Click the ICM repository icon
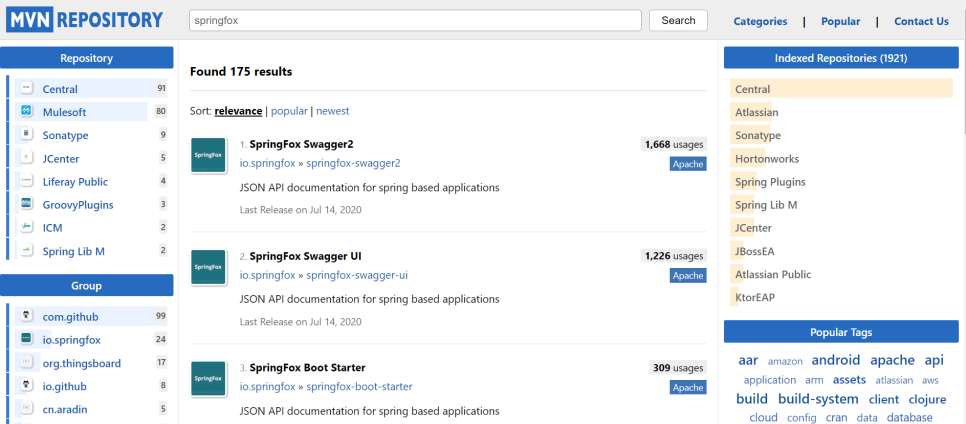966x424 pixels. pyautogui.click(x=26, y=227)
